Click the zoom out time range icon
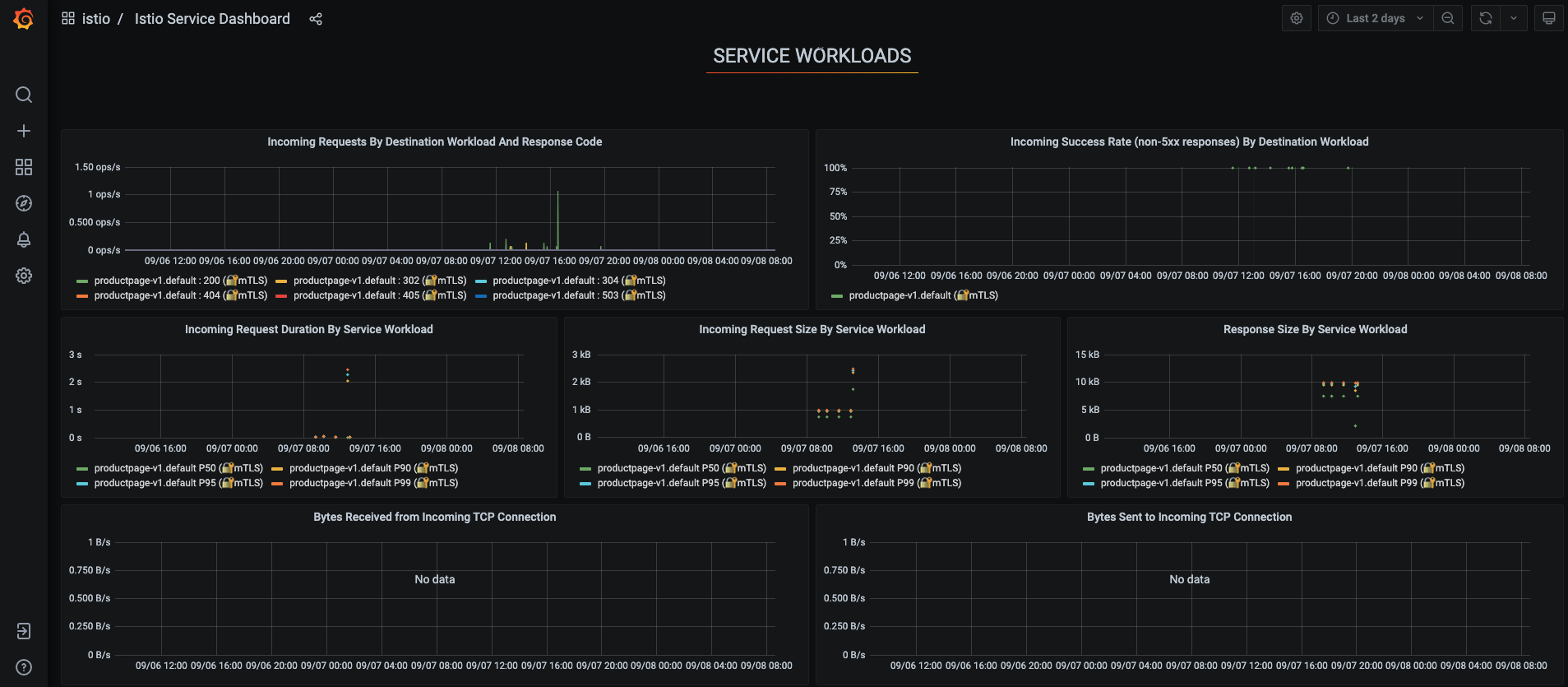Viewport: 1568px width, 687px height. point(1448,18)
